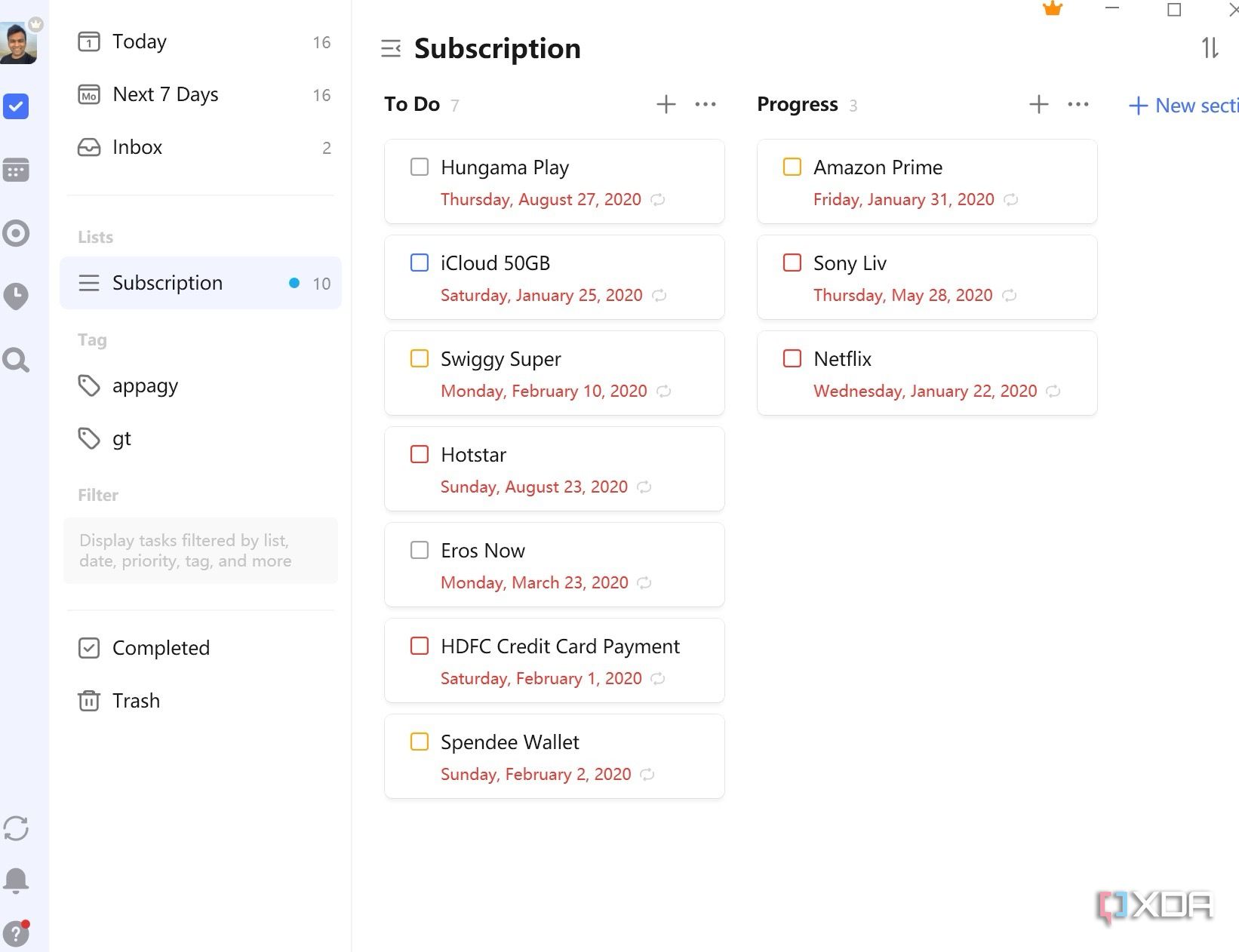
Task: Click the Monday, February 10, 2020 due date
Action: tap(544, 392)
